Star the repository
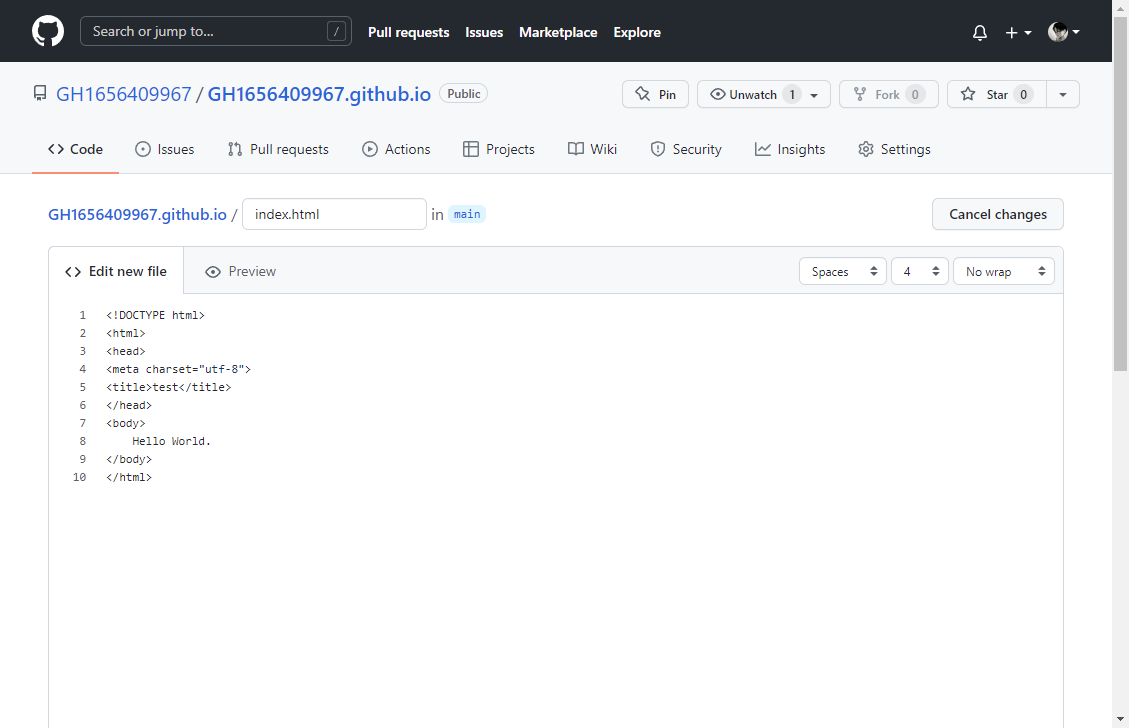Viewport: 1129px width, 728px height. 996,94
